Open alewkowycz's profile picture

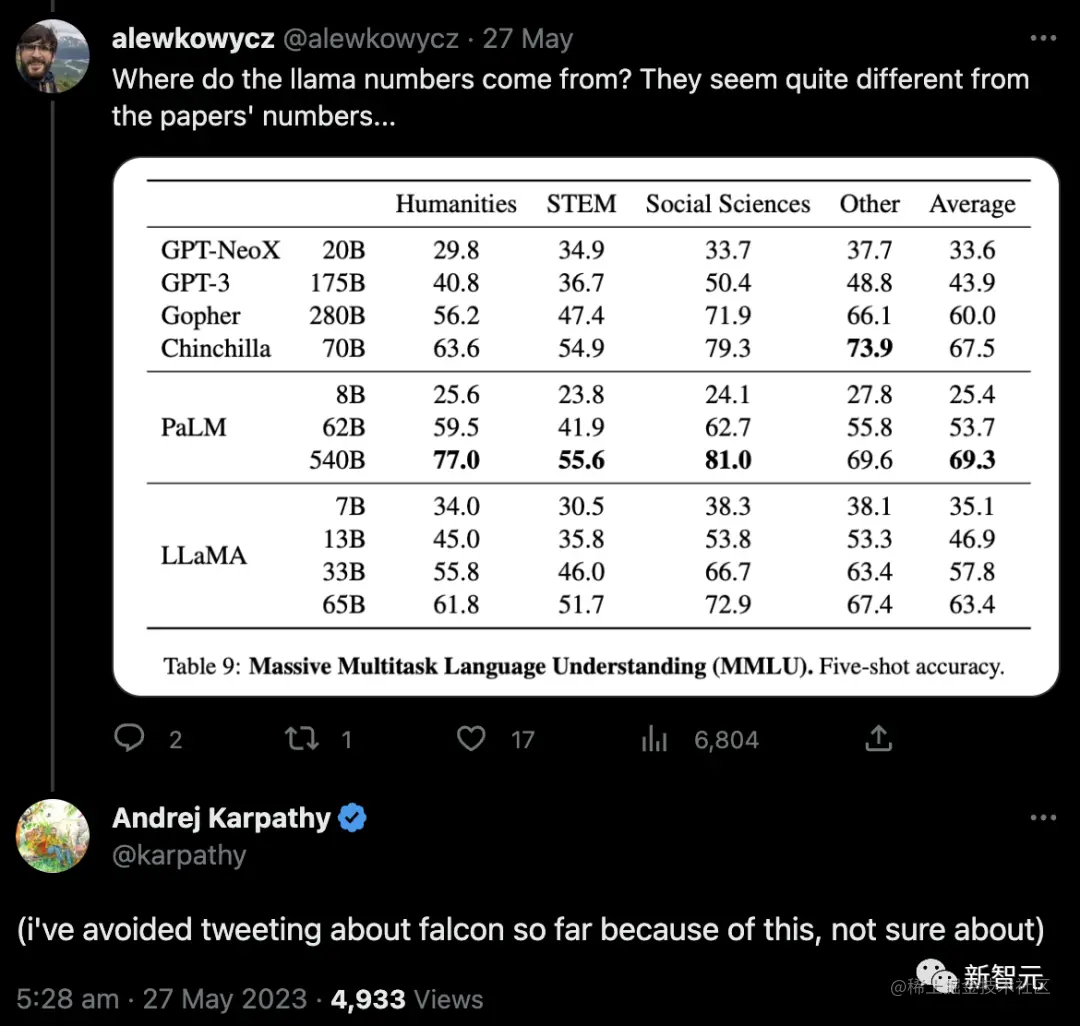(53, 56)
